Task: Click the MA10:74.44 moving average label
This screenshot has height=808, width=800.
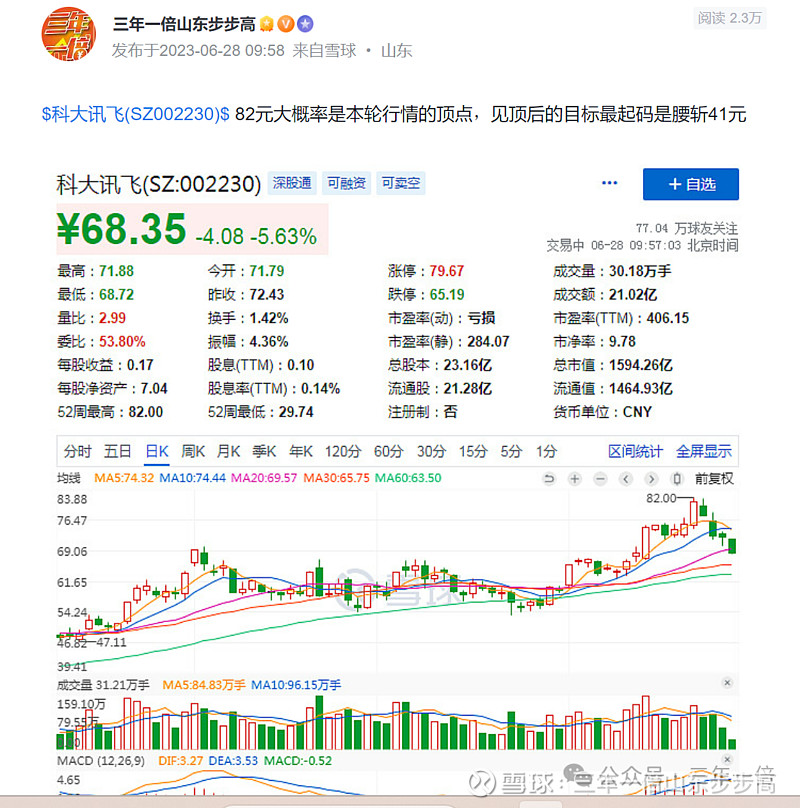Action: (192, 478)
